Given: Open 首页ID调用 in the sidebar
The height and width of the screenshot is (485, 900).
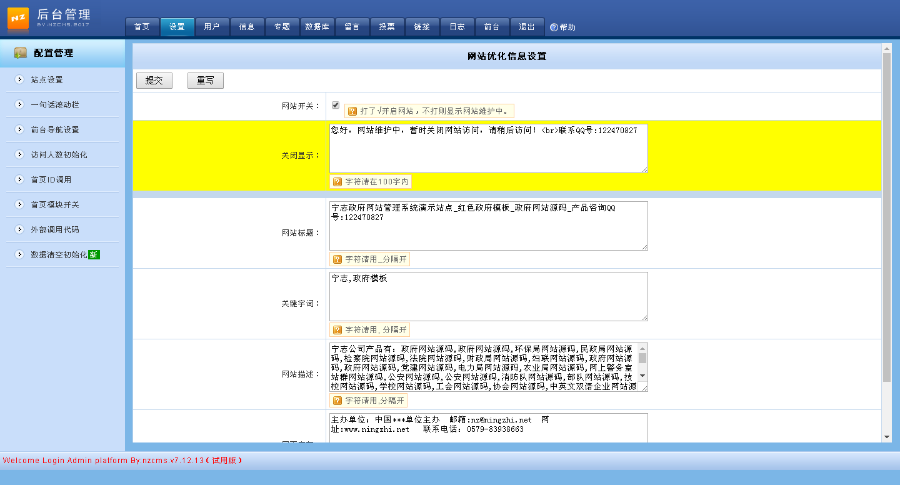Looking at the screenshot, I should pyautogui.click(x=51, y=180).
